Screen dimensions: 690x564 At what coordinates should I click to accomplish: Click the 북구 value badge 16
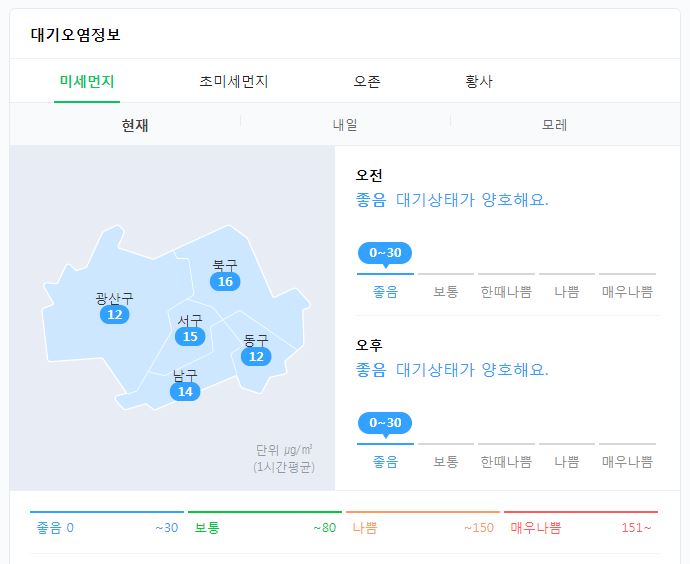(225, 282)
